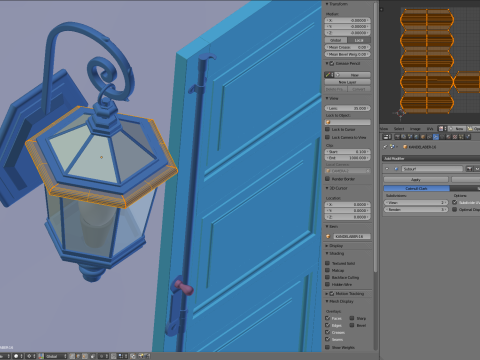
Task: Collapse the Grease Pencil panel
Action: [327, 63]
